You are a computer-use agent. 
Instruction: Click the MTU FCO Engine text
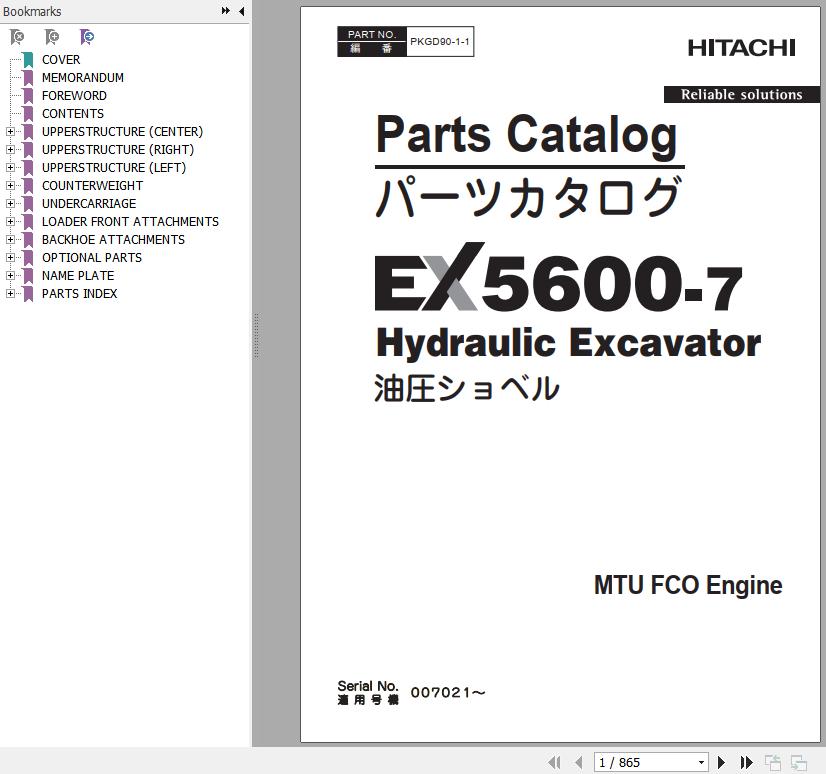click(x=688, y=585)
